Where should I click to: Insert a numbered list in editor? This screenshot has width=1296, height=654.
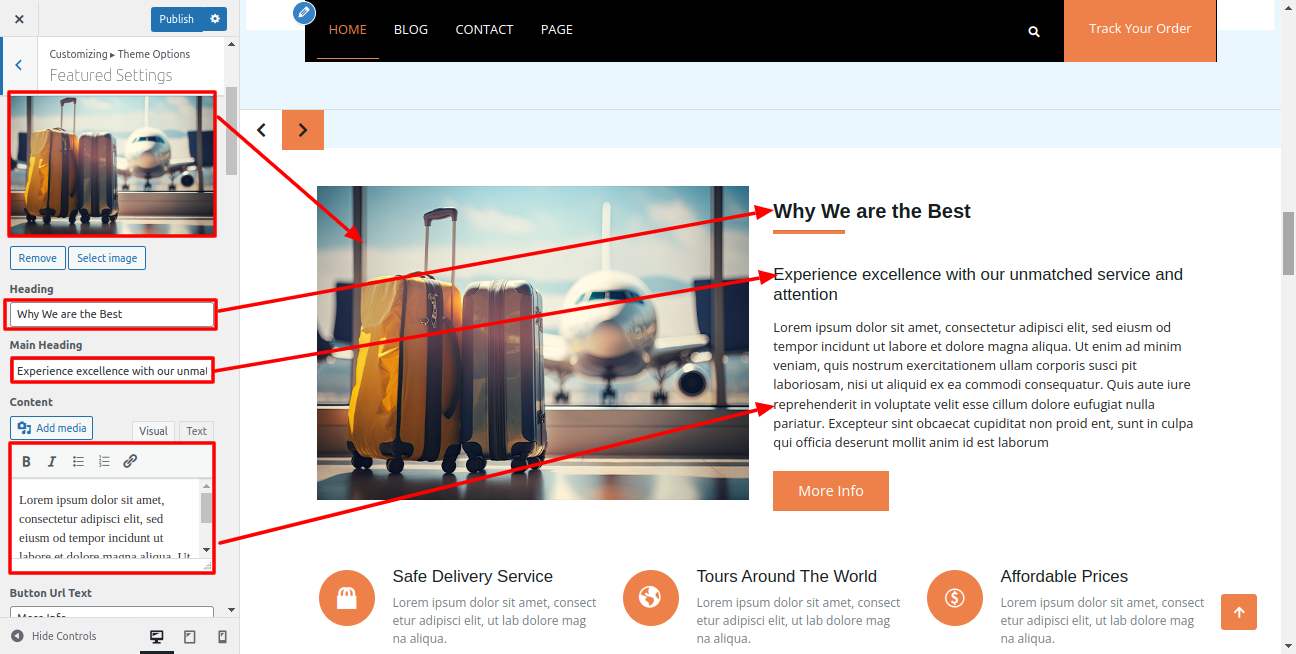(x=104, y=461)
